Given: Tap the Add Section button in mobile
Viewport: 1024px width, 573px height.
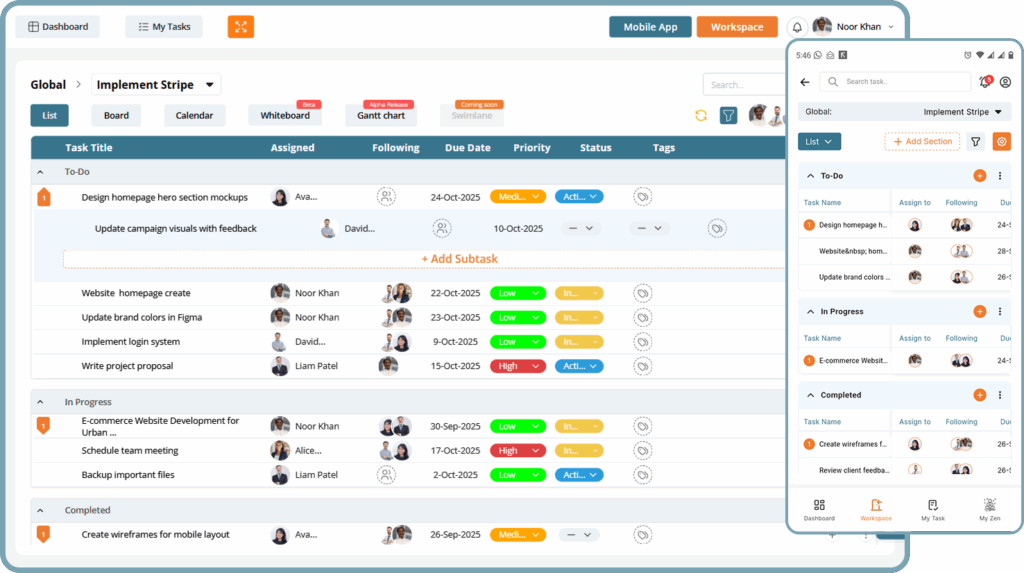Looking at the screenshot, I should 922,142.
